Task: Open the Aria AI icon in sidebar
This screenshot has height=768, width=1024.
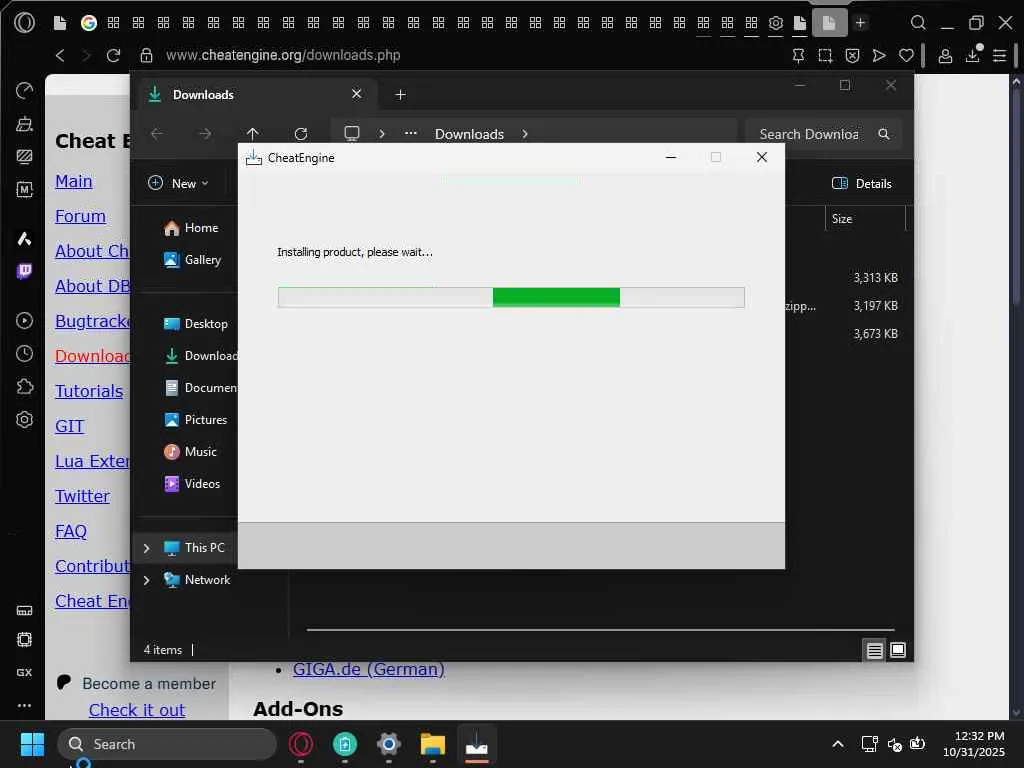Action: [24, 239]
